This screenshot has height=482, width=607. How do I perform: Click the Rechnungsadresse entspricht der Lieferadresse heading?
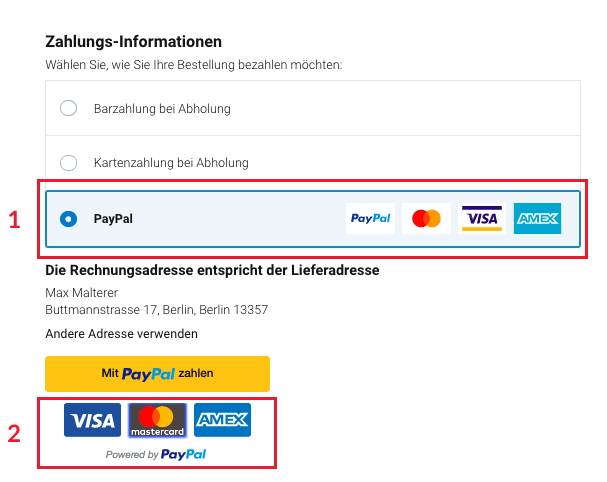212,270
